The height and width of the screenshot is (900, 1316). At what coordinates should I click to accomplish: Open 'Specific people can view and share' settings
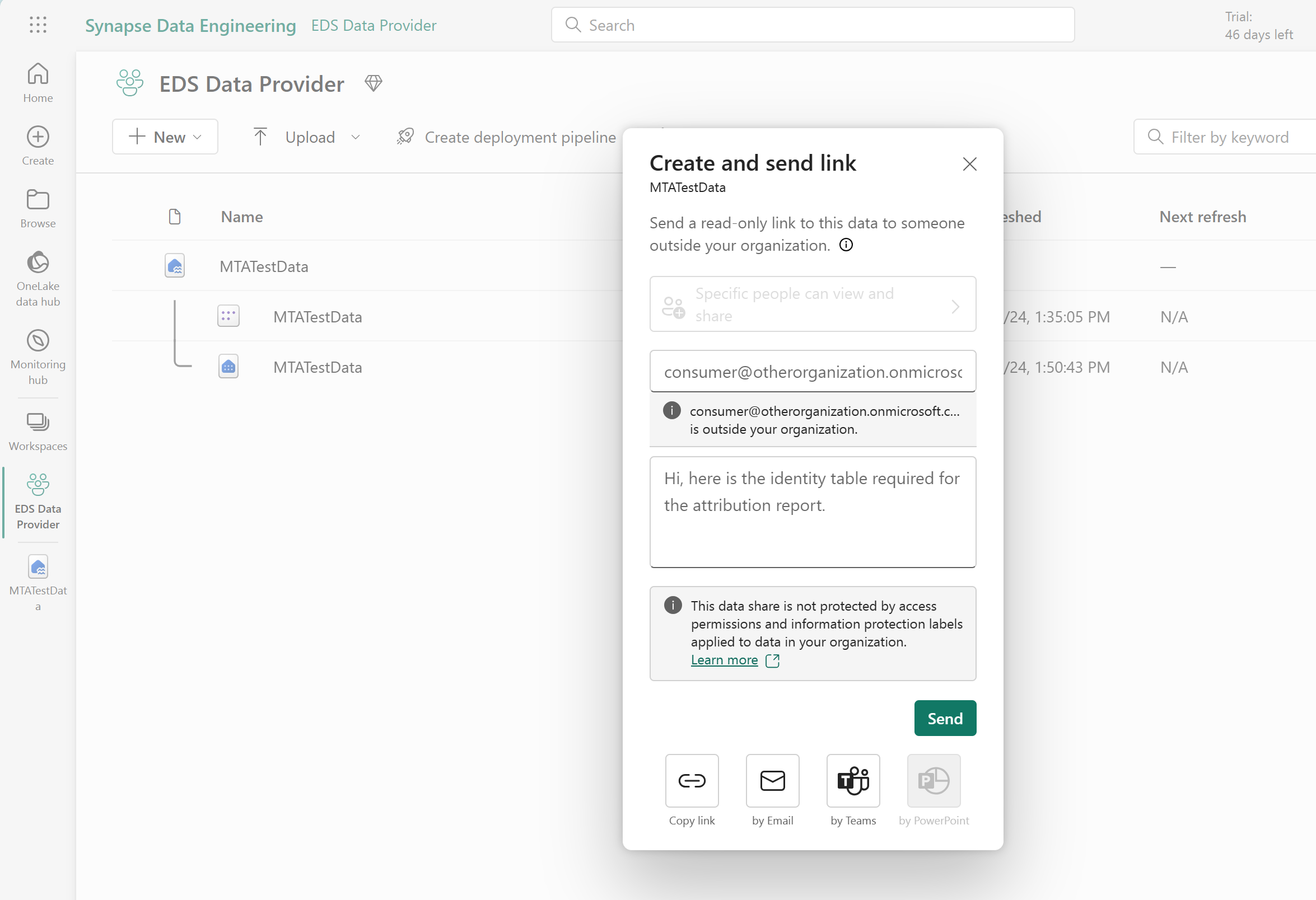(813, 304)
